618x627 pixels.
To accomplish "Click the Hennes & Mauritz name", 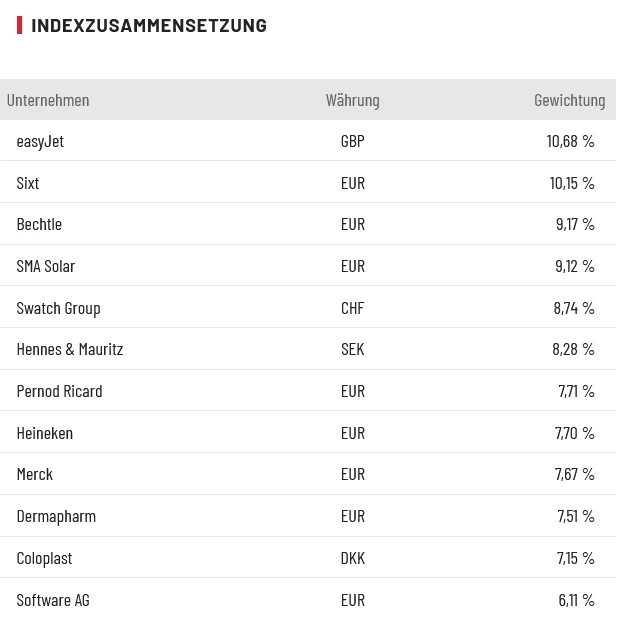I will pyautogui.click(x=70, y=349).
